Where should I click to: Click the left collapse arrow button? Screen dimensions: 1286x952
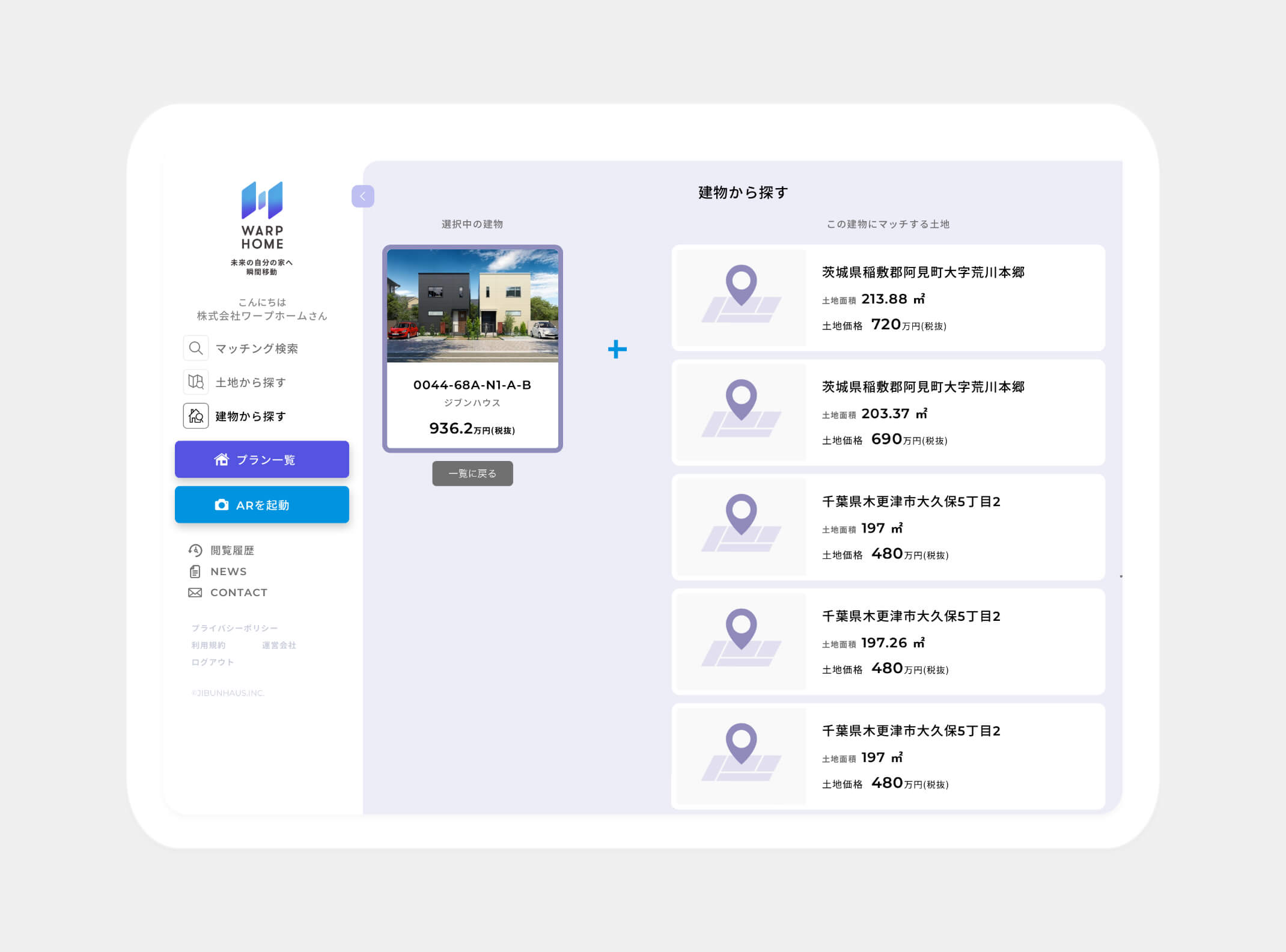click(x=363, y=197)
